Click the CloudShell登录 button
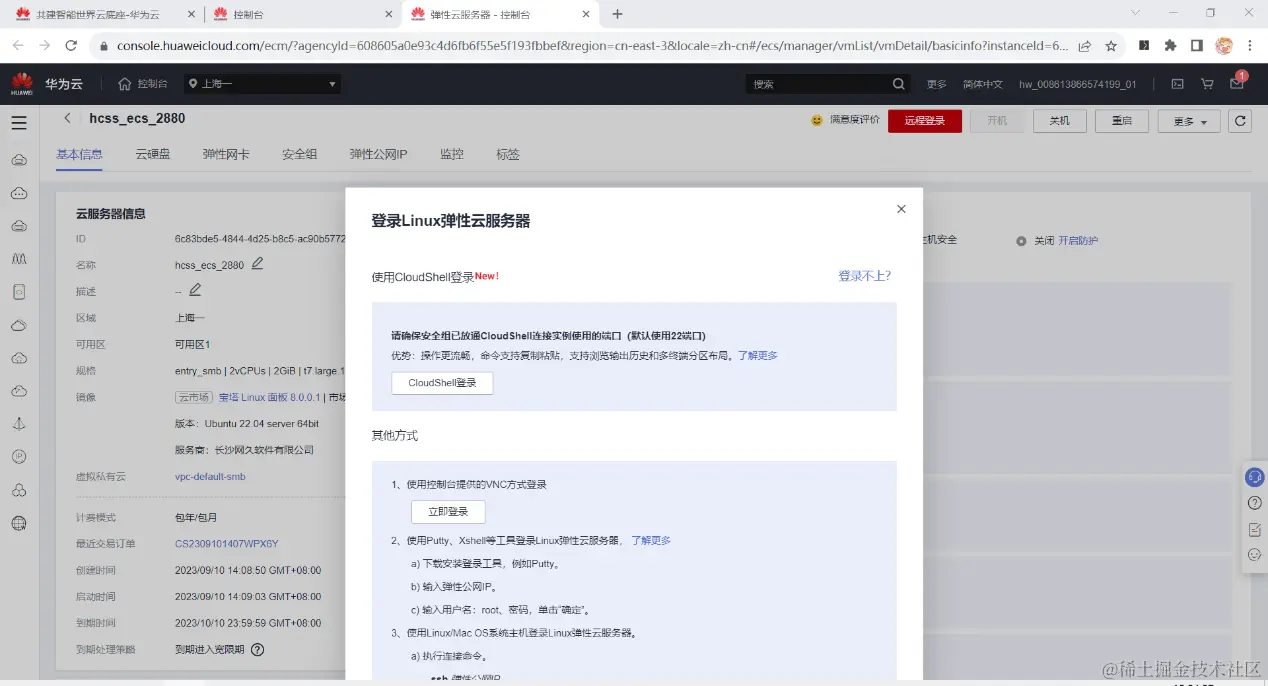 (442, 382)
